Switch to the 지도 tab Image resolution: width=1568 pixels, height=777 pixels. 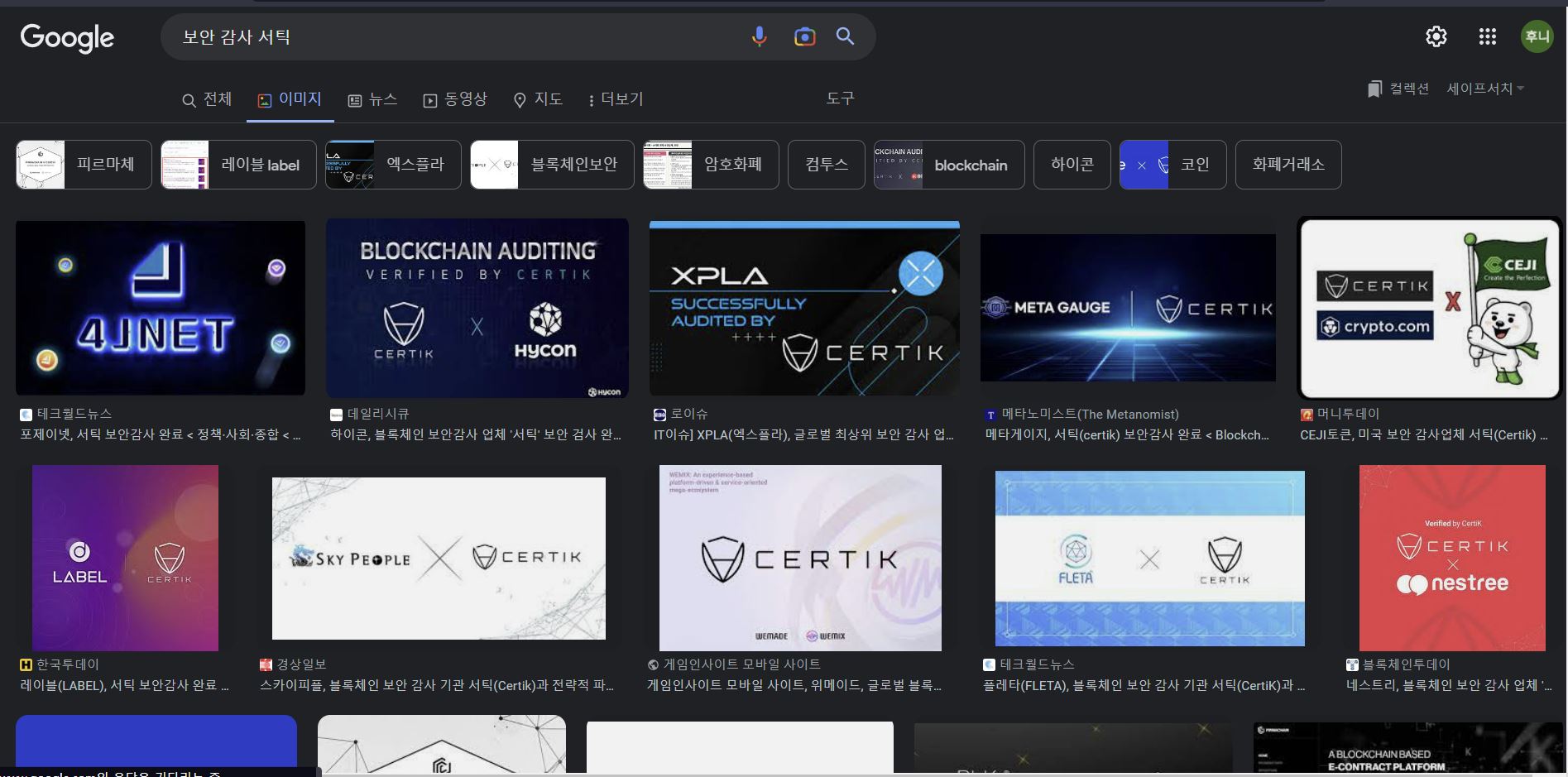pos(538,99)
